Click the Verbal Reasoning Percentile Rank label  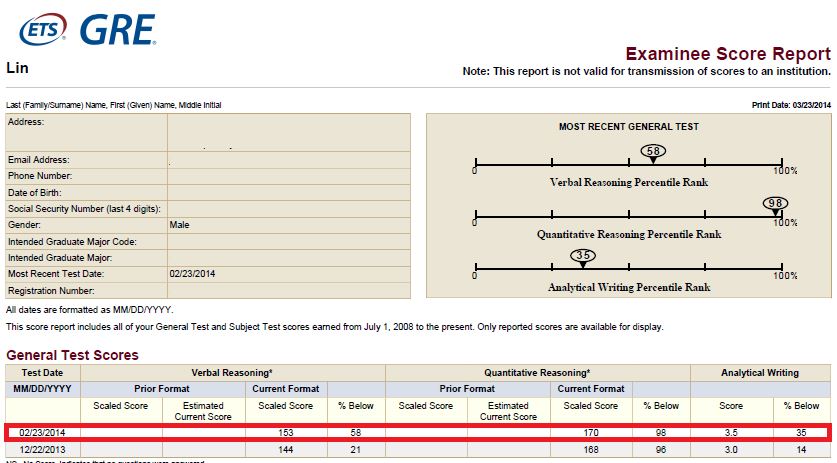tap(629, 182)
